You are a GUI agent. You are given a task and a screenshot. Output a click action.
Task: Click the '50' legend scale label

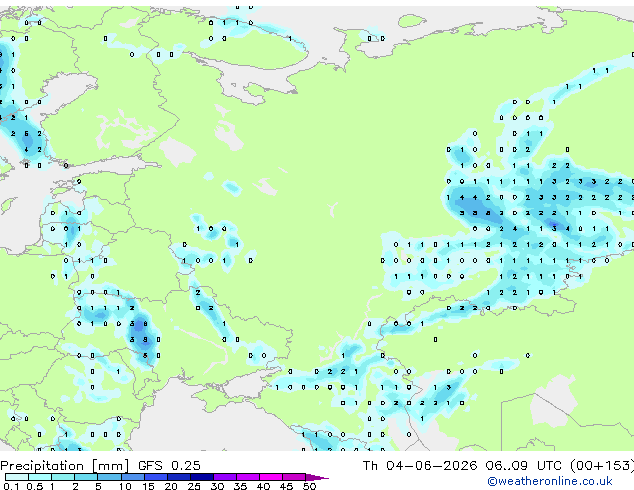point(309,486)
